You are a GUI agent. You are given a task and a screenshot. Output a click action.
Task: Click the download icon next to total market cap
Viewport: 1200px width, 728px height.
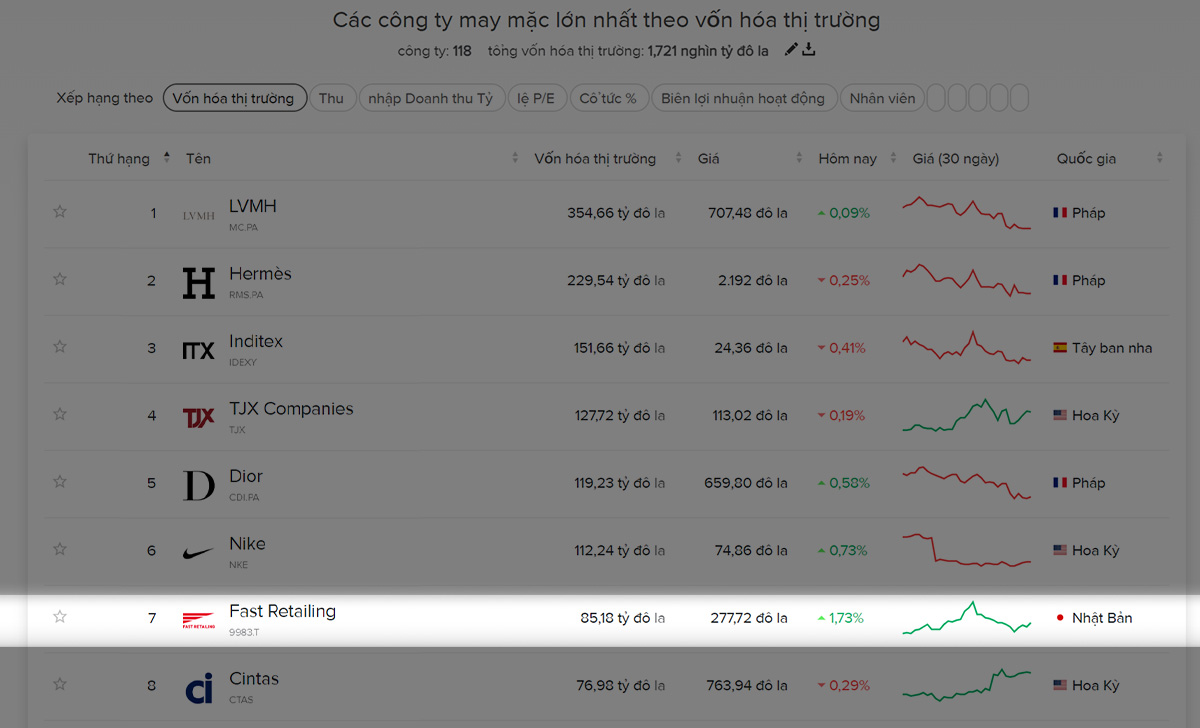point(809,50)
